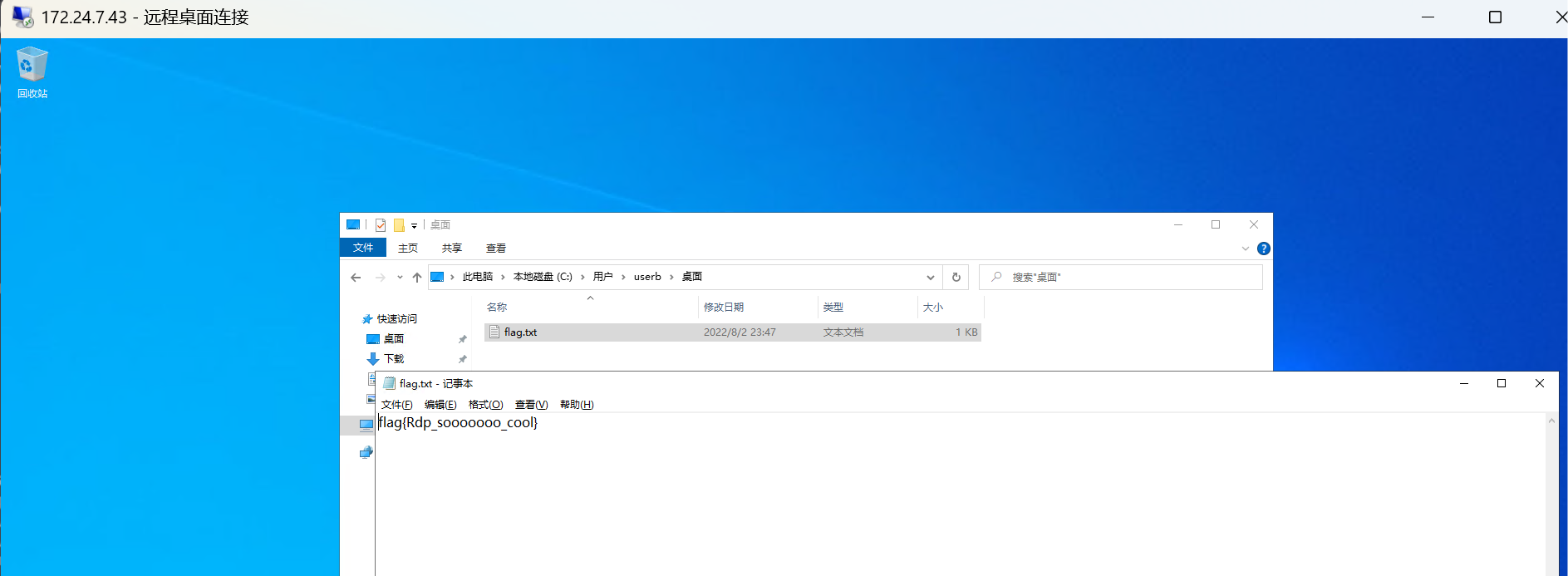
Task: Click 用户 breadcrumb in address bar
Action: click(x=603, y=277)
